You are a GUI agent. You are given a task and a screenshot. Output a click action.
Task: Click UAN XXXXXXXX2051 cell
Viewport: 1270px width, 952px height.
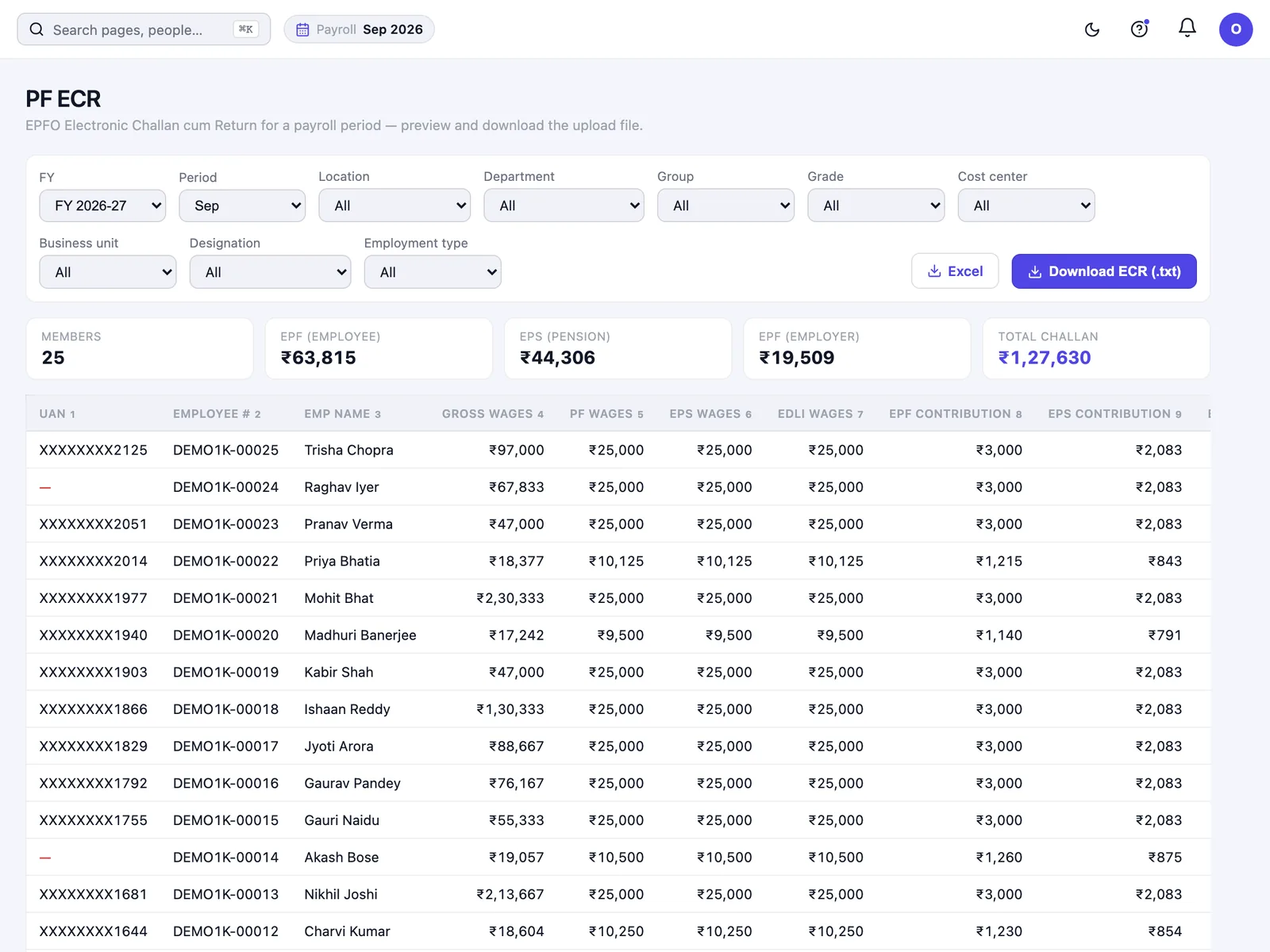point(93,524)
